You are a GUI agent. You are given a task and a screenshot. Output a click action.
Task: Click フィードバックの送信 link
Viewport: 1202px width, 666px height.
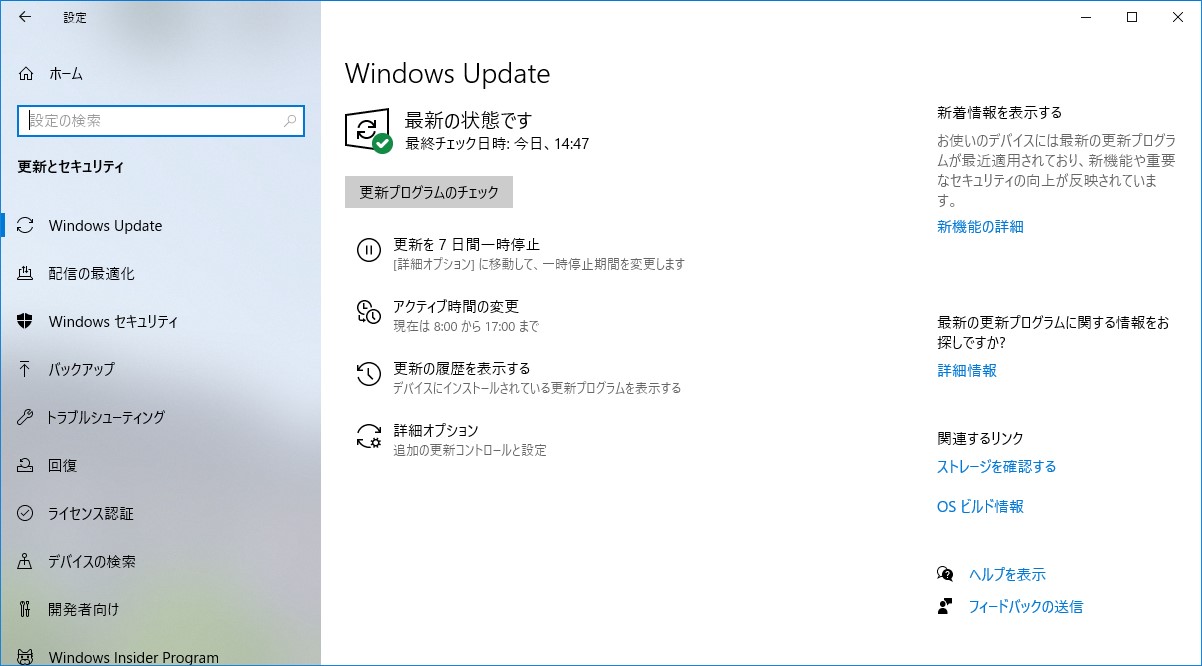[x=1026, y=606]
